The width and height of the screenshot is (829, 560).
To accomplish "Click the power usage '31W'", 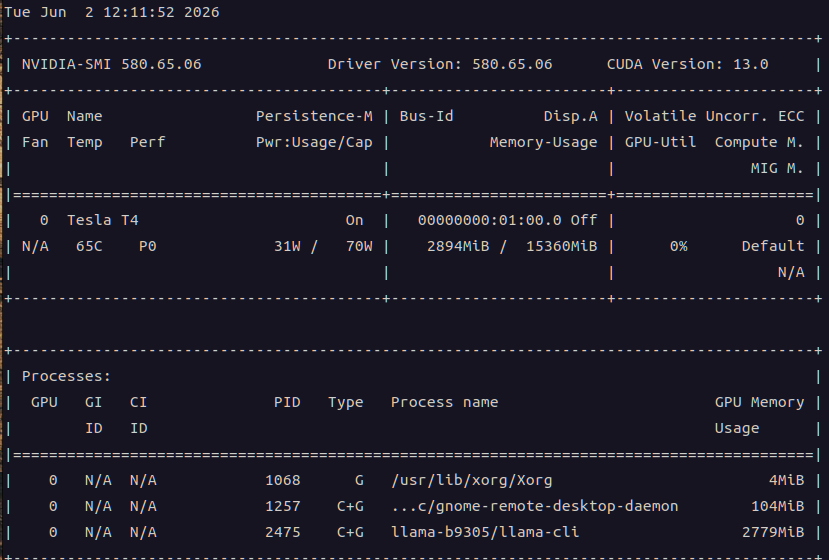I will click(287, 246).
